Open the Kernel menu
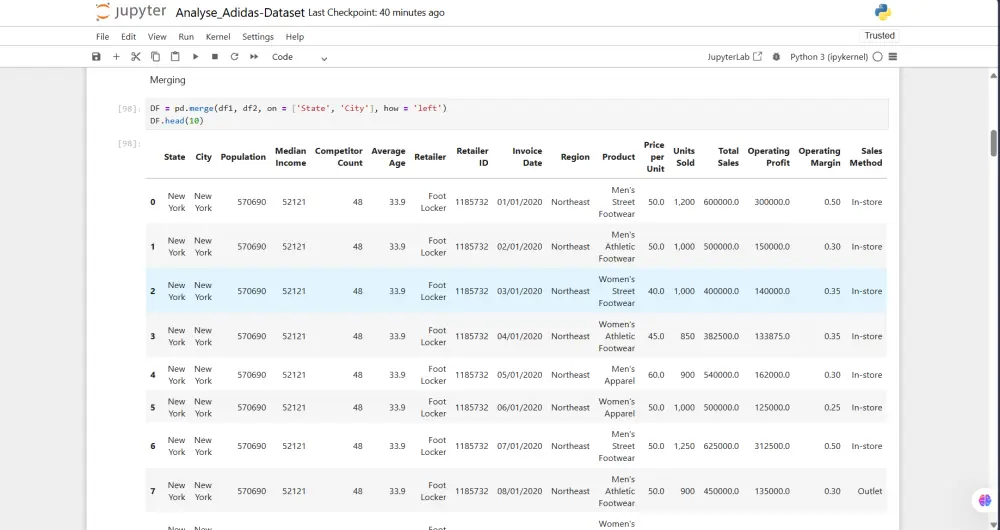Screen dimensions: 1000x530 pyautogui.click(x=218, y=37)
